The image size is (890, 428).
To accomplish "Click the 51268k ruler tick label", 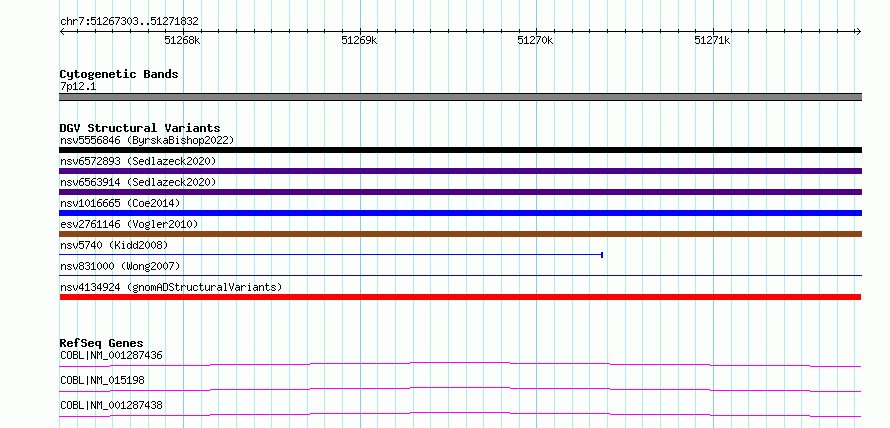I will click(x=182, y=40).
